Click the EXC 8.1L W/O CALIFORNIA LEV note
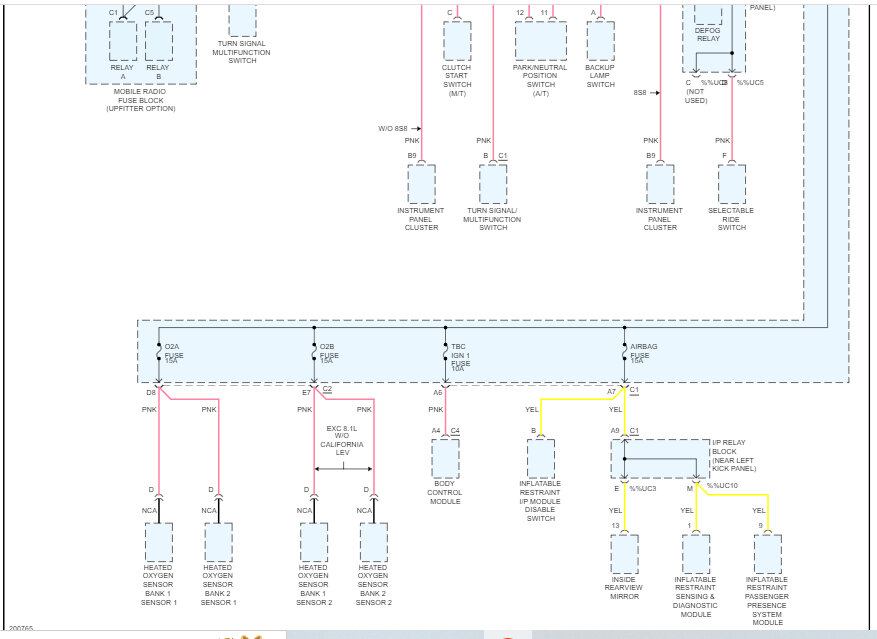This screenshot has height=639, width=877. [342, 440]
